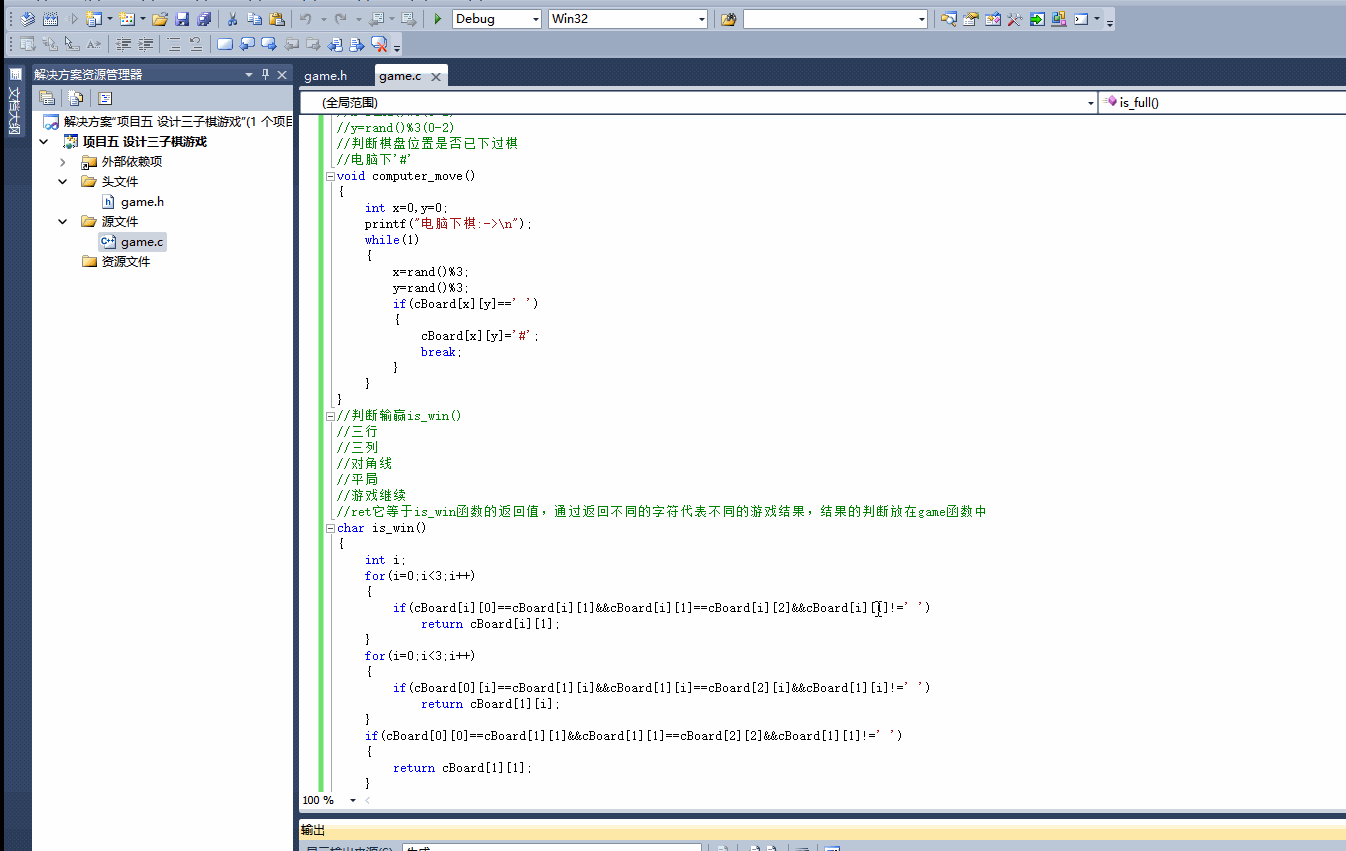
Task: Click the Paste clipboard icon
Action: 277,19
